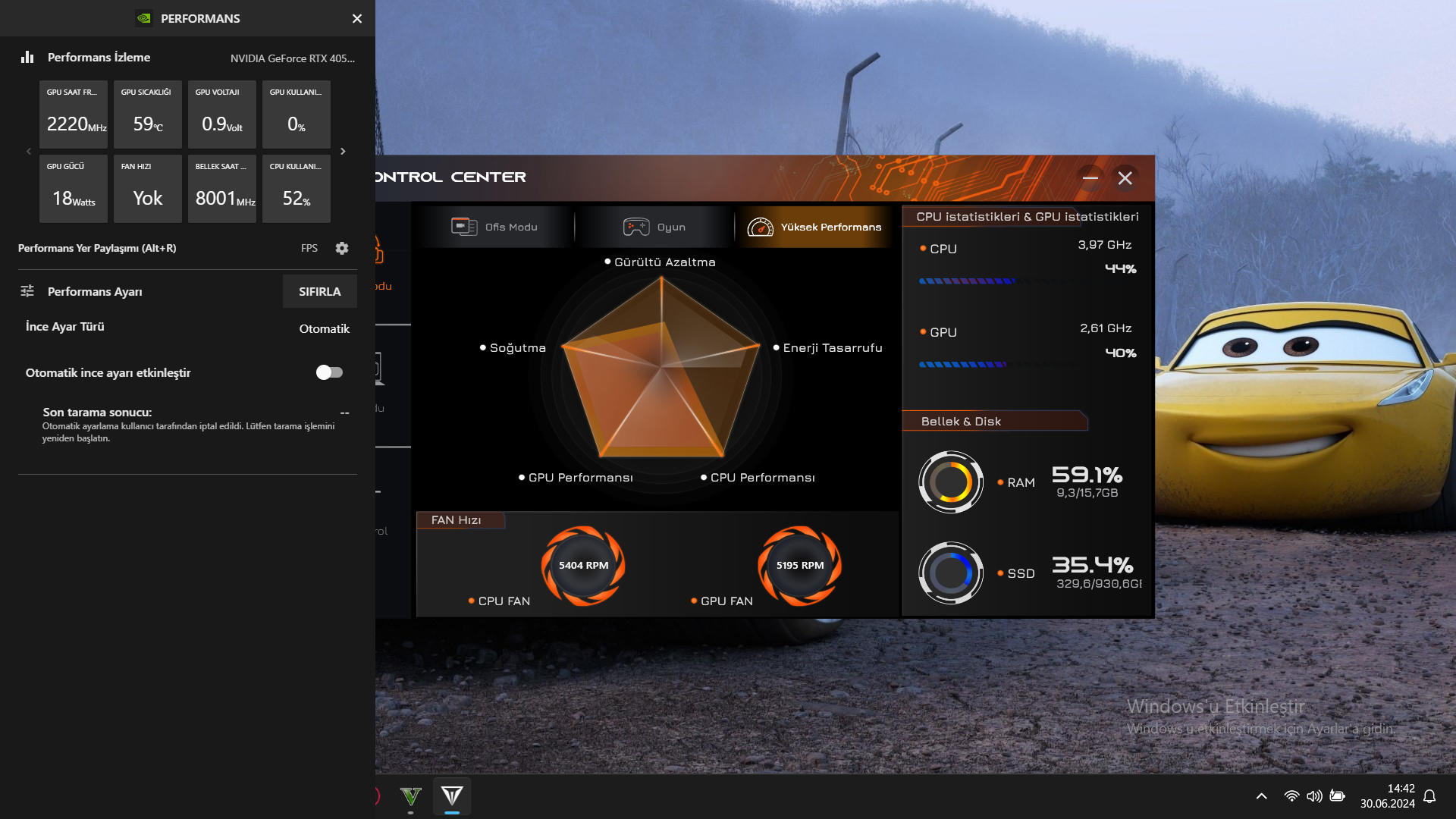
Task: Click the CPU FAN speed dial
Action: pos(583,566)
